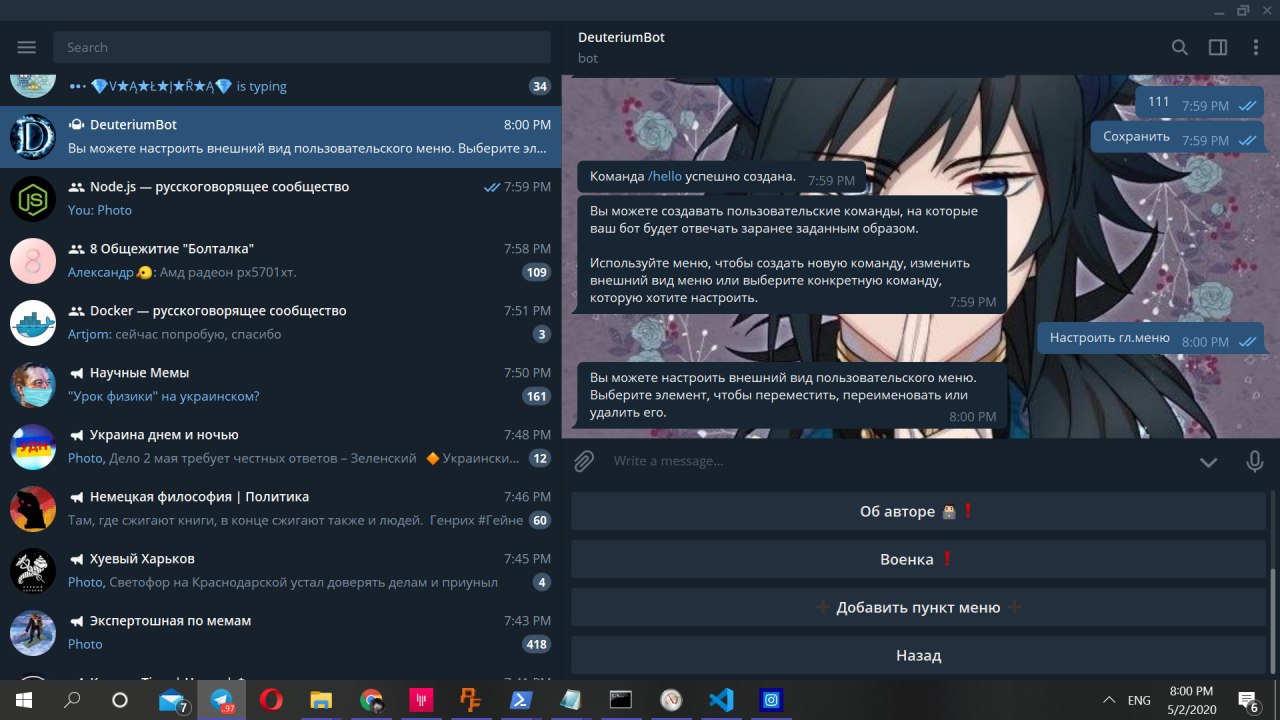The height and width of the screenshot is (720, 1280).
Task: Open the Node.js русскоговорящее сообщество chat
Action: click(280, 199)
